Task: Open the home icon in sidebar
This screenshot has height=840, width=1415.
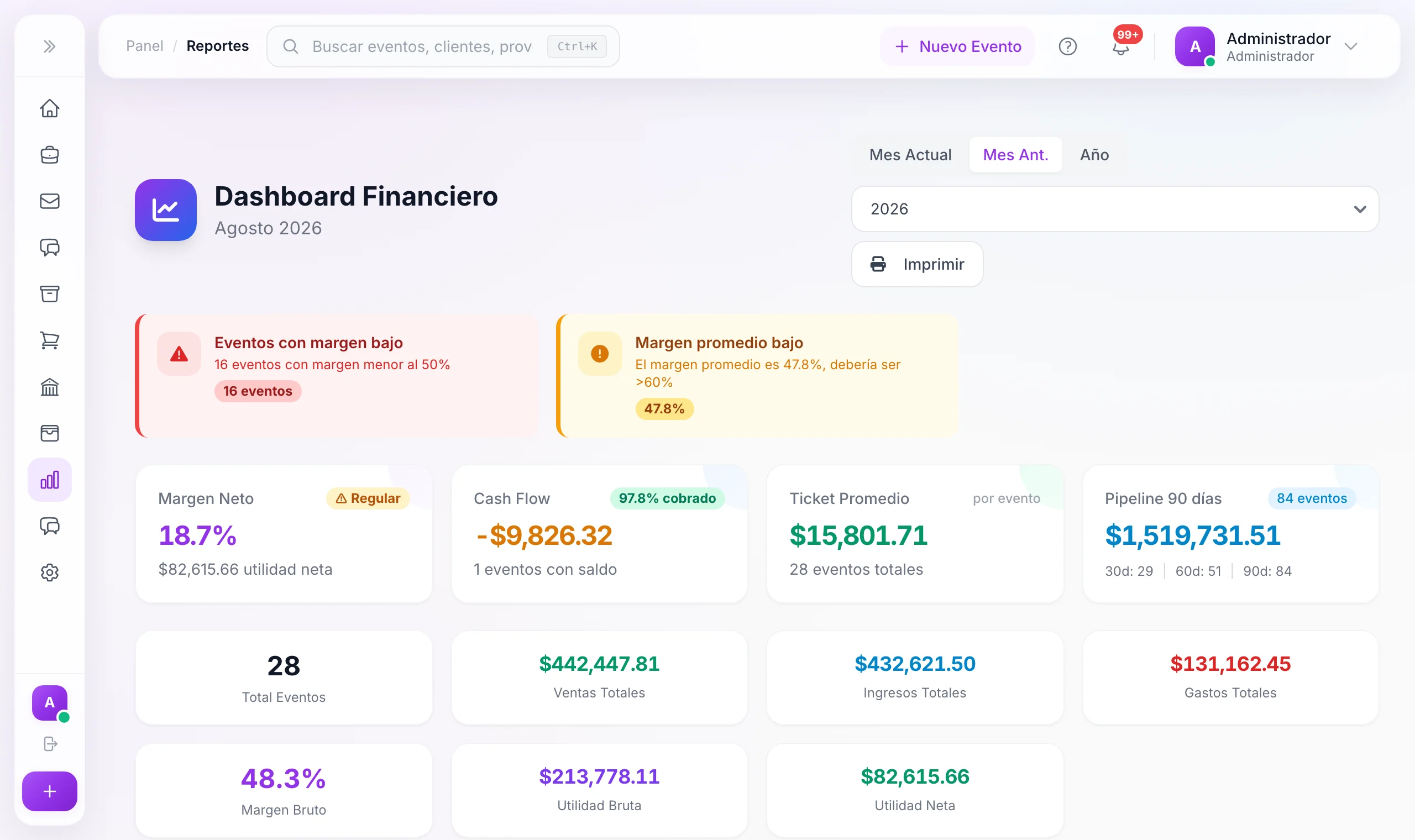Action: (50, 108)
